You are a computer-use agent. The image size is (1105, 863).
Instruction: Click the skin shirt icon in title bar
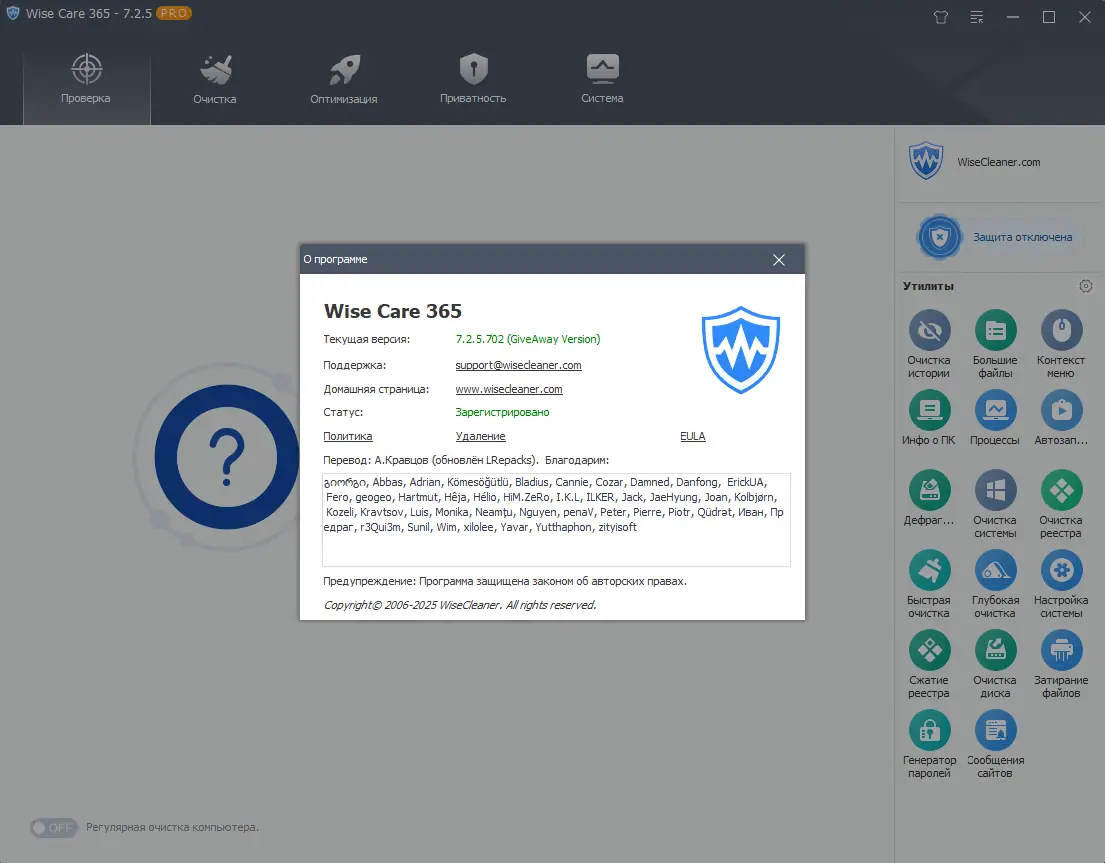tap(941, 17)
